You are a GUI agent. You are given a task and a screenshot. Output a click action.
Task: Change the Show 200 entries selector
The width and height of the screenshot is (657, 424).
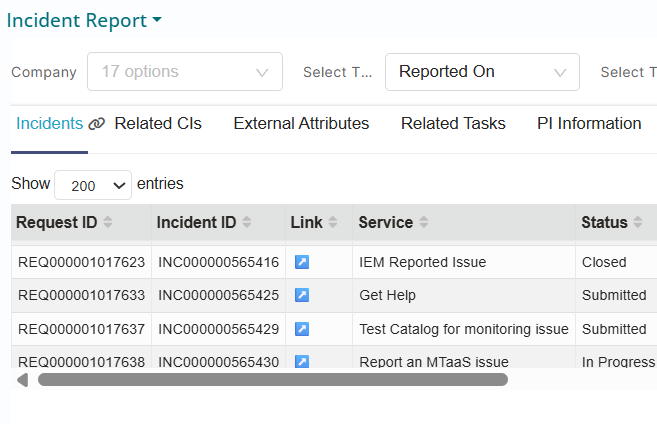[x=93, y=185]
